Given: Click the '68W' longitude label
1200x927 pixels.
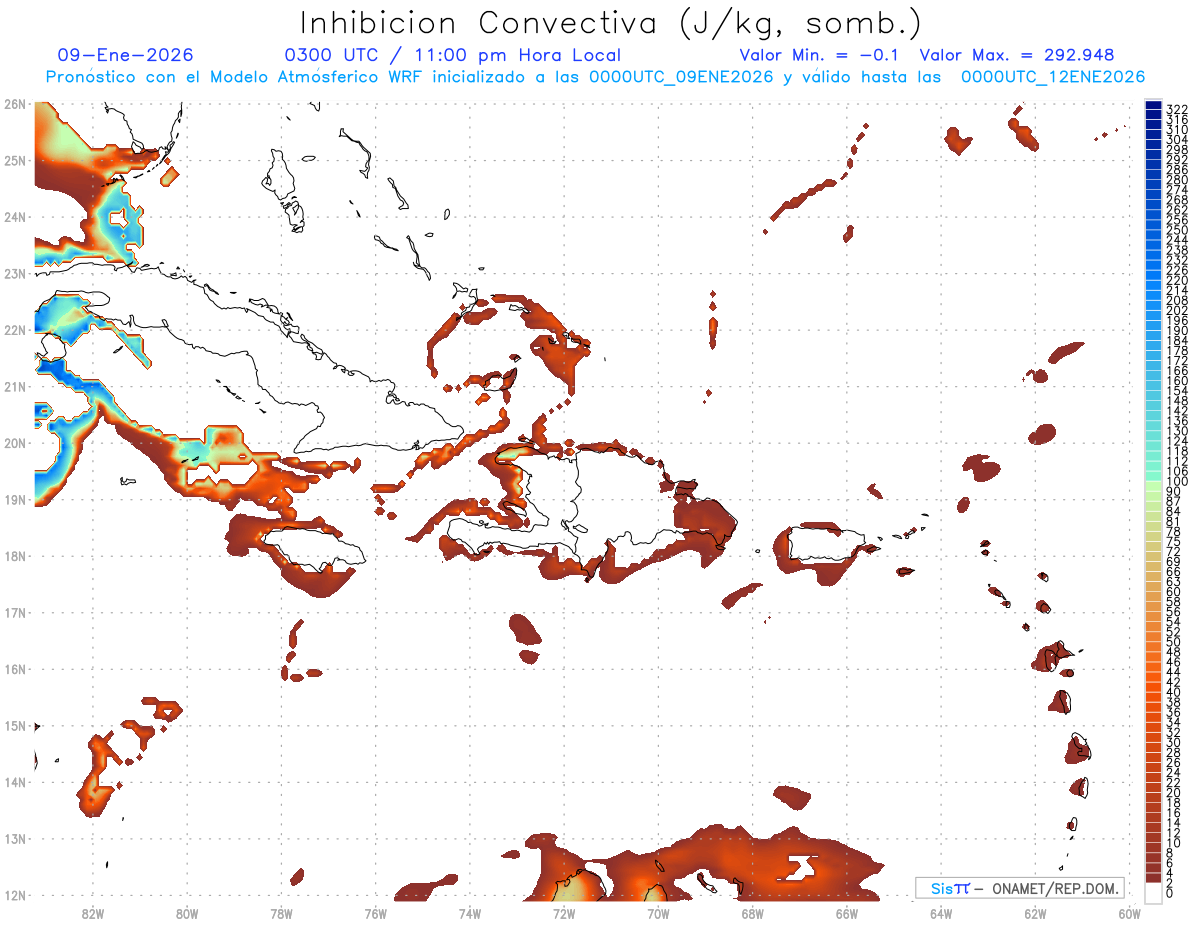Looking at the screenshot, I should (x=752, y=913).
